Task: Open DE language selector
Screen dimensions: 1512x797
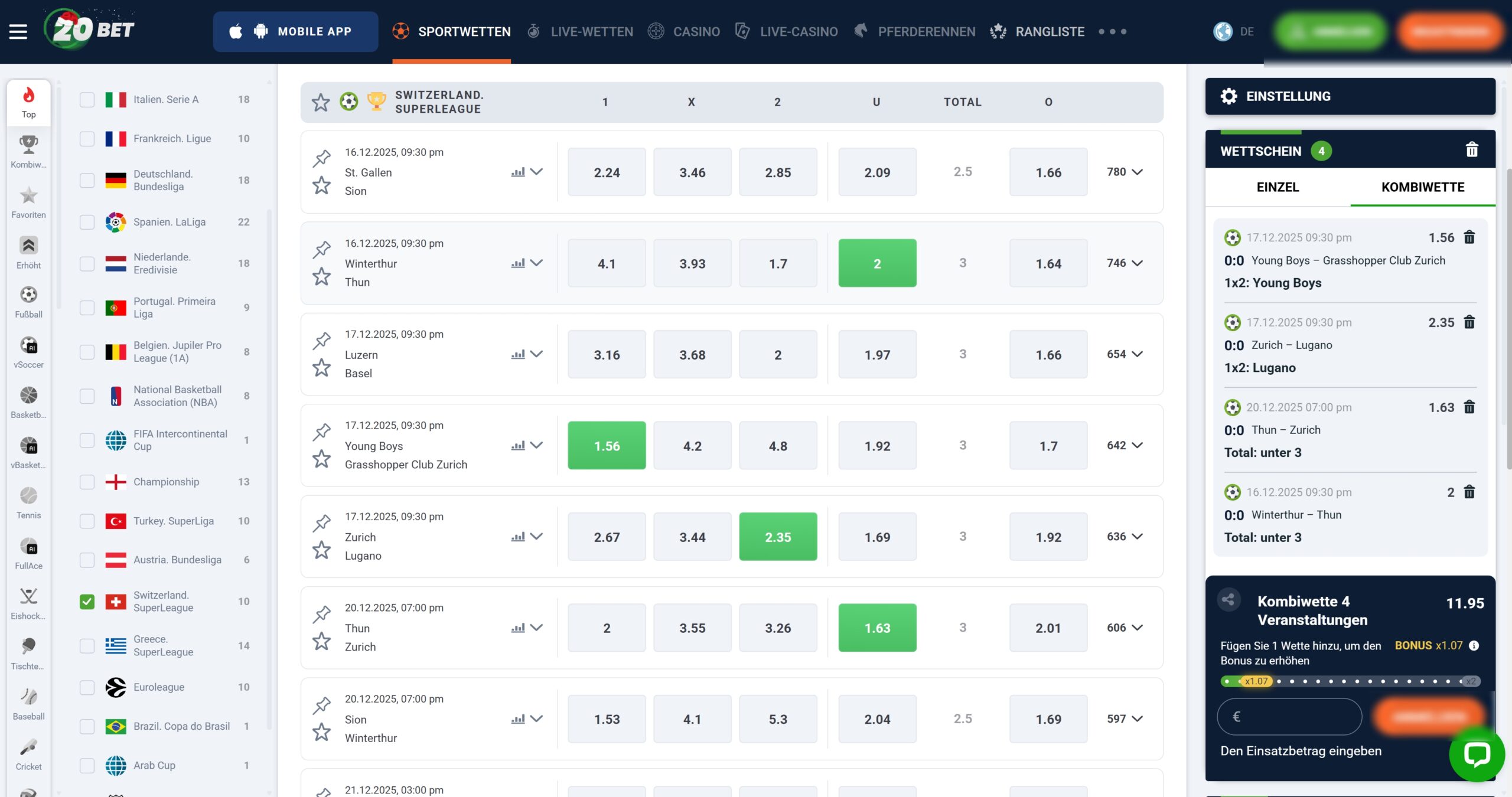Action: point(1233,31)
